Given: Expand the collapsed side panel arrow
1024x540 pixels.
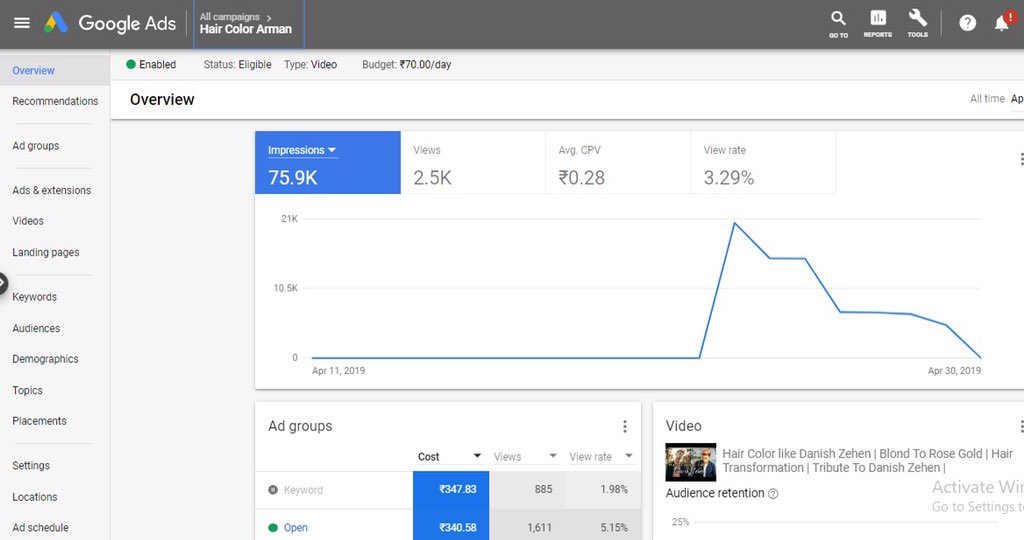Looking at the screenshot, I should click(x=3, y=283).
